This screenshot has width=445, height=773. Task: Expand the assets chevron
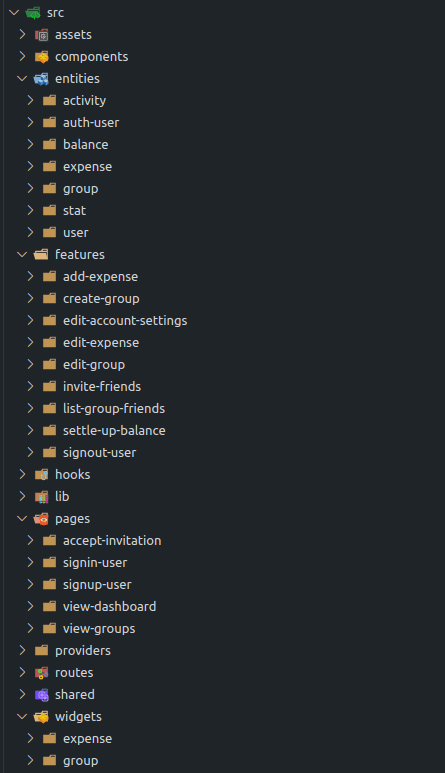(x=22, y=35)
